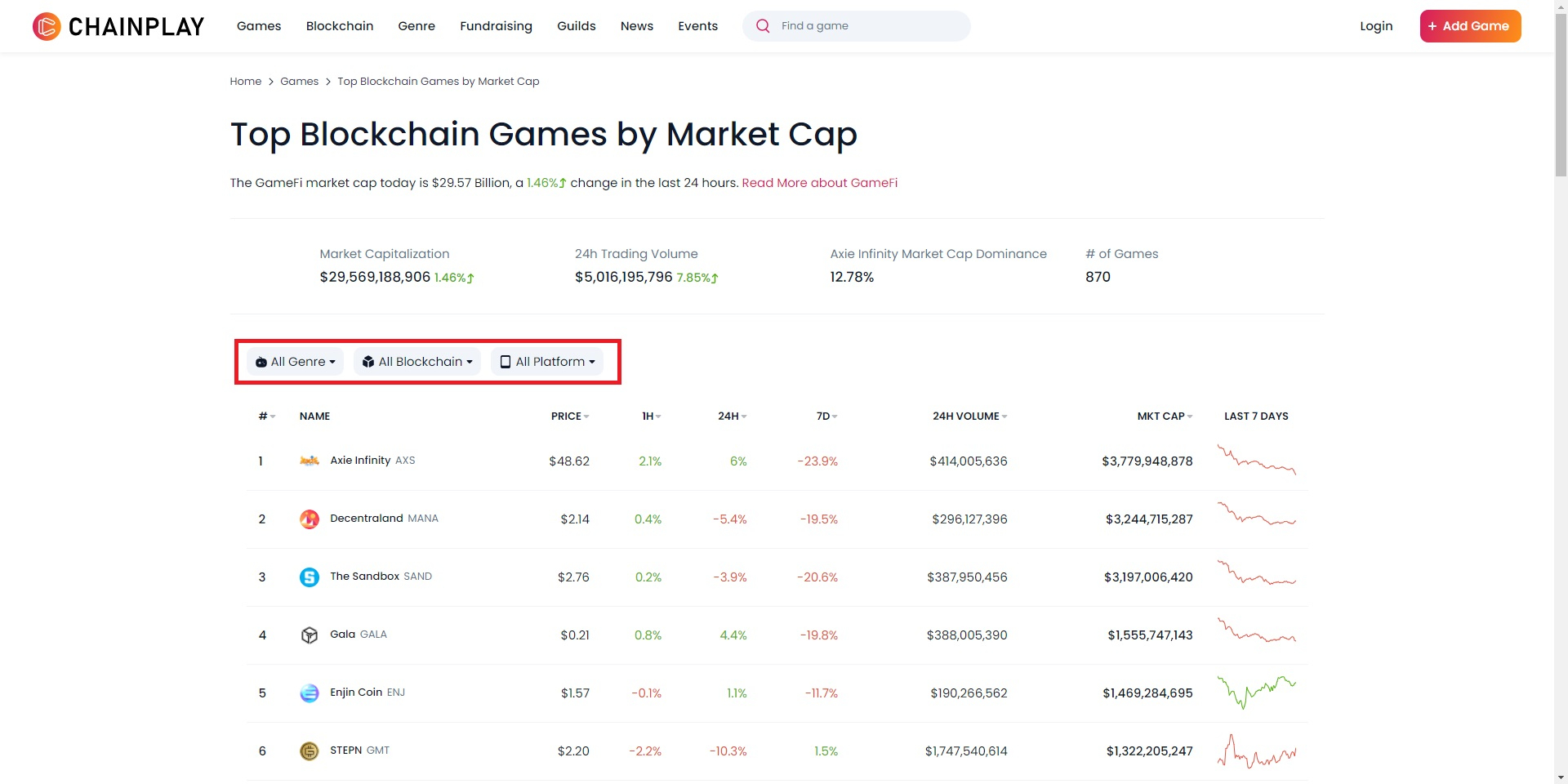1568x784 pixels.
Task: Open The Sandbox game page
Action: tap(365, 577)
